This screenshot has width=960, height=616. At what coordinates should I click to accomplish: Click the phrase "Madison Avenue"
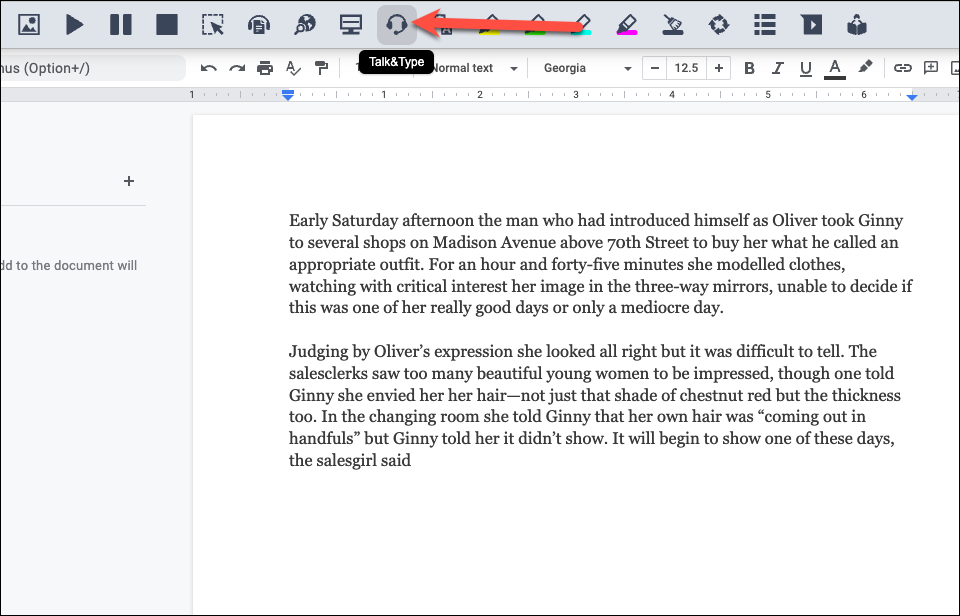494,242
